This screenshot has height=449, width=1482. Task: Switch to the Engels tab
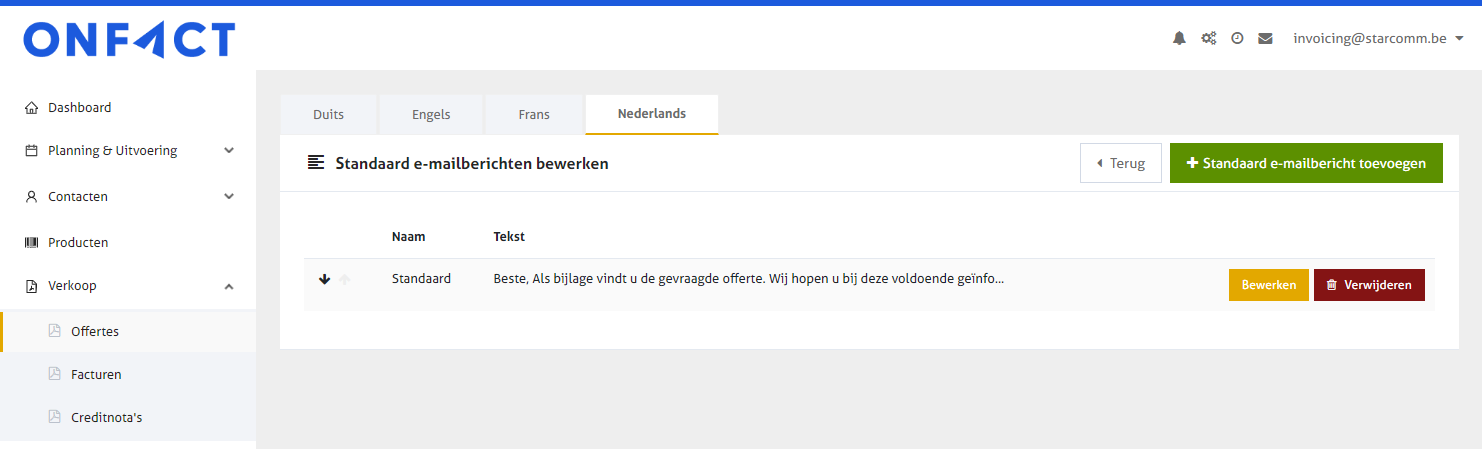coord(431,114)
